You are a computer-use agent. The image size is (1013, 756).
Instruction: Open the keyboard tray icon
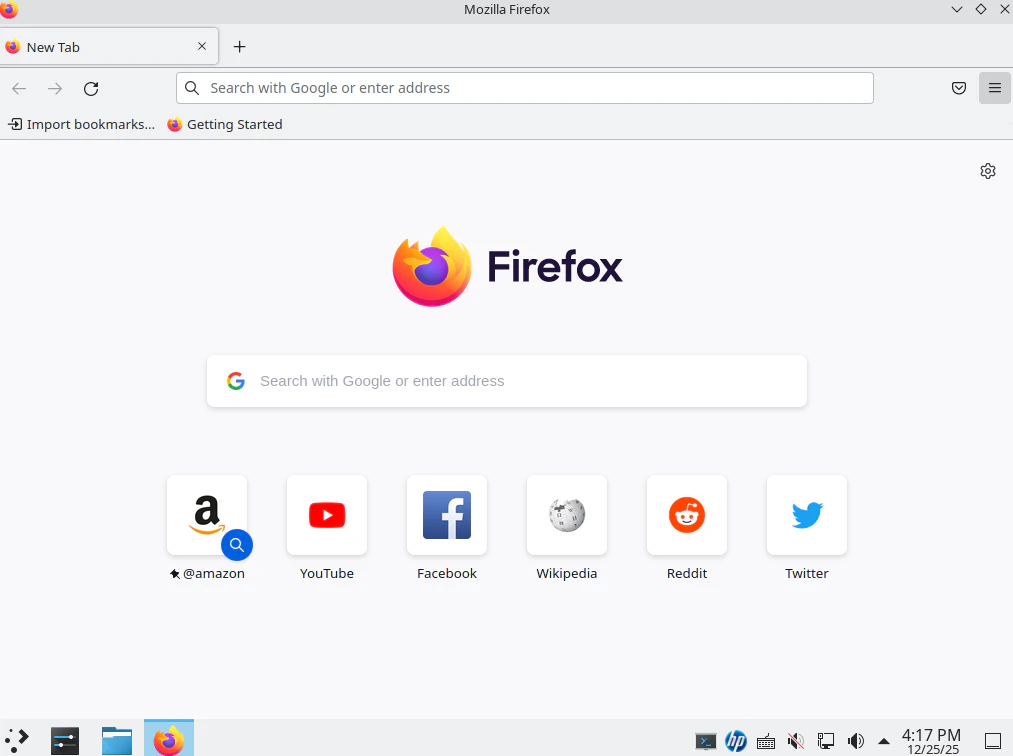(x=766, y=741)
